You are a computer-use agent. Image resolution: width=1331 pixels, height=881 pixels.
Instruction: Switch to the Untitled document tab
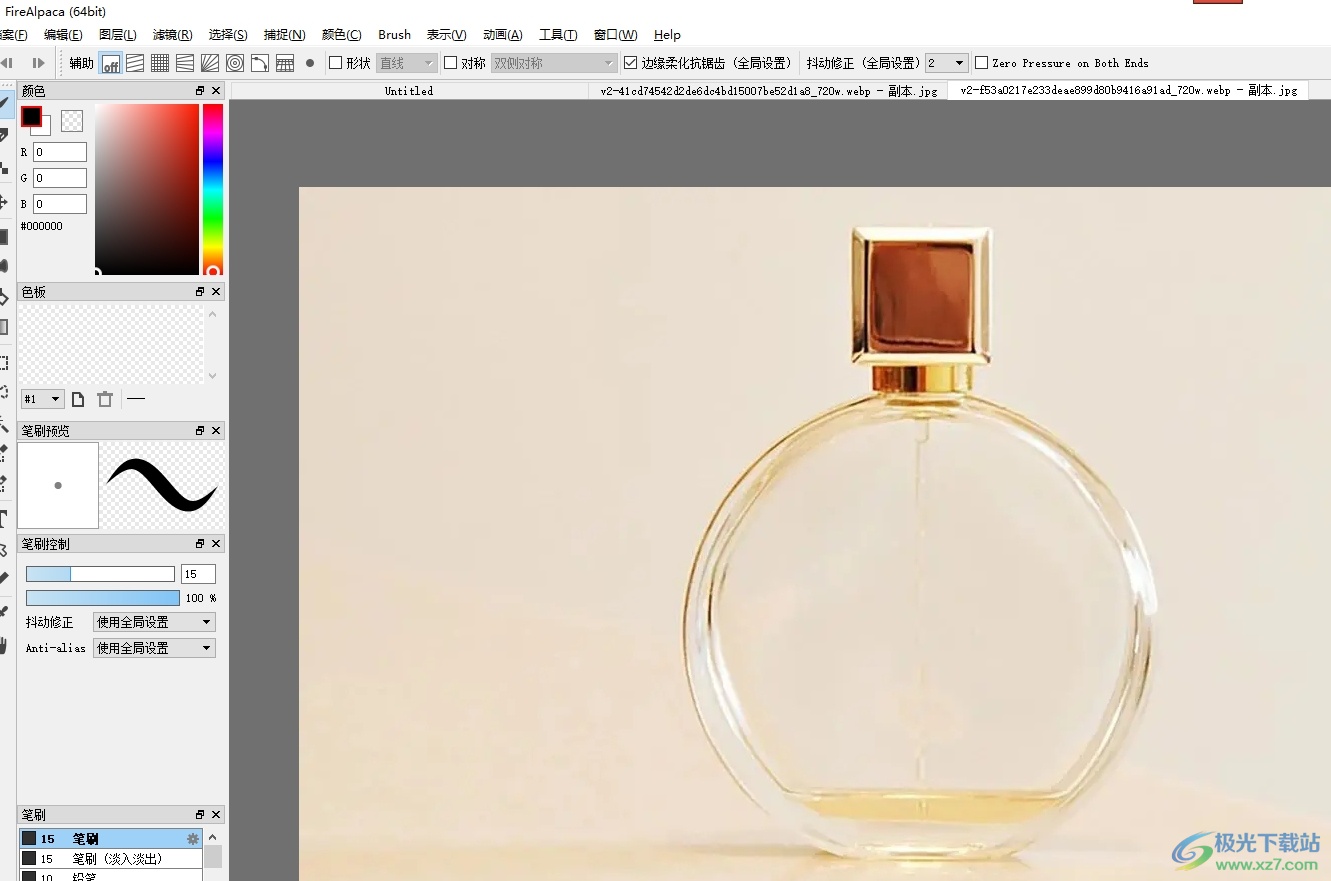click(x=409, y=91)
